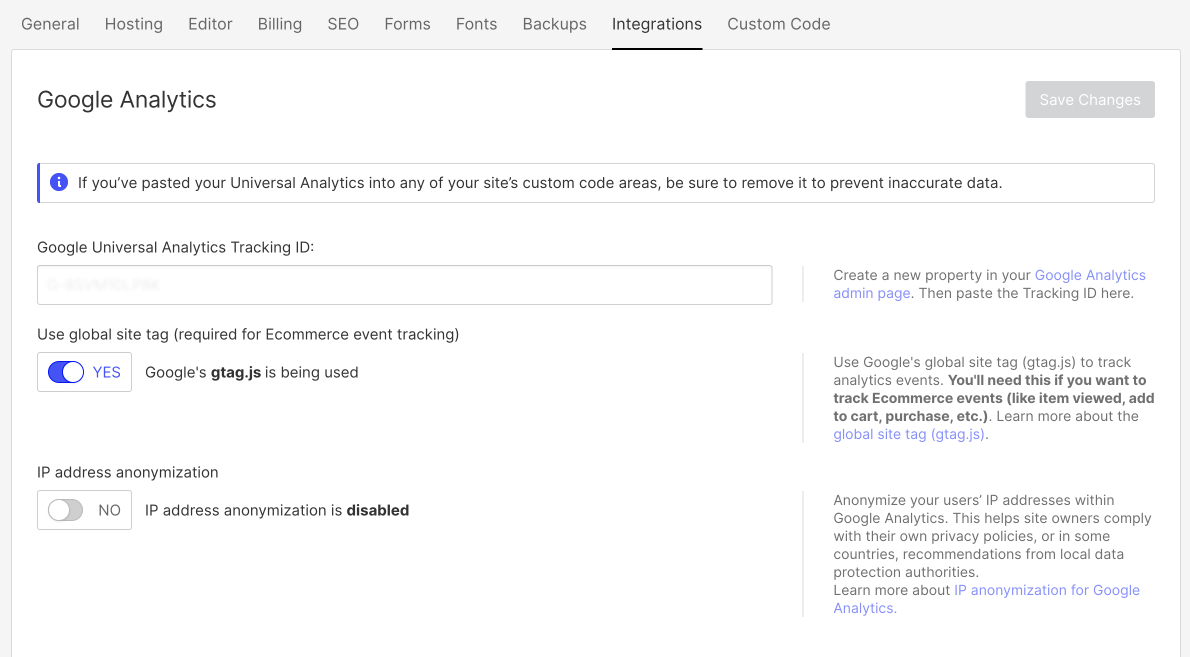Open the Google Analytics admin page link
This screenshot has height=657, width=1190.
click(1090, 275)
